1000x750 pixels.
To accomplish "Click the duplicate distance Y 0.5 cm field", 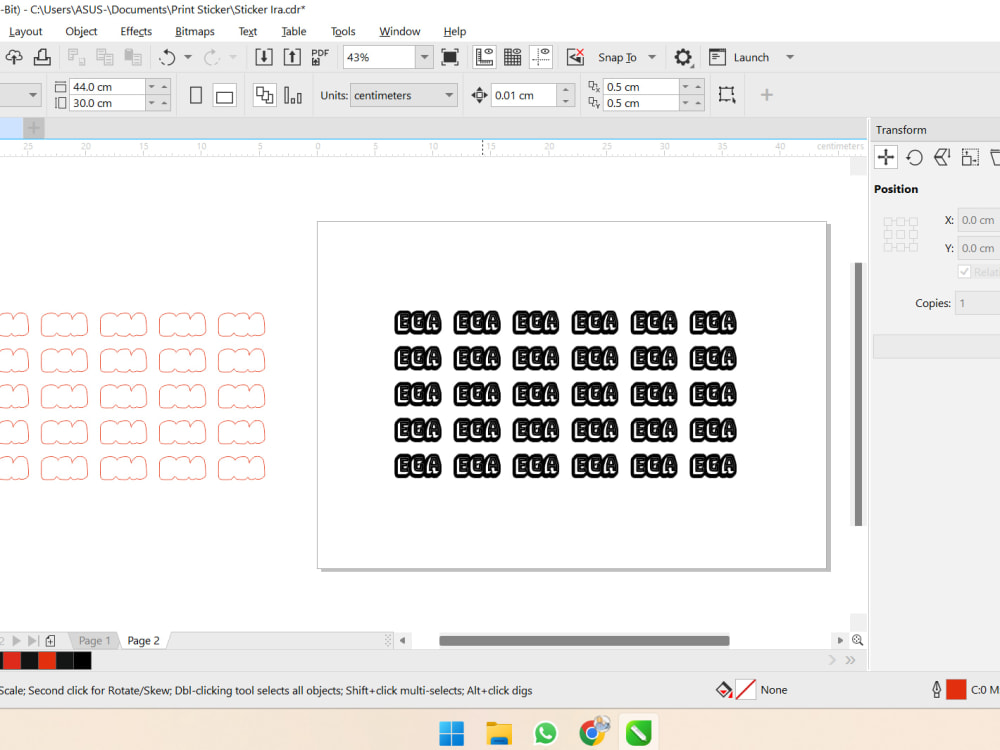I will 640,103.
